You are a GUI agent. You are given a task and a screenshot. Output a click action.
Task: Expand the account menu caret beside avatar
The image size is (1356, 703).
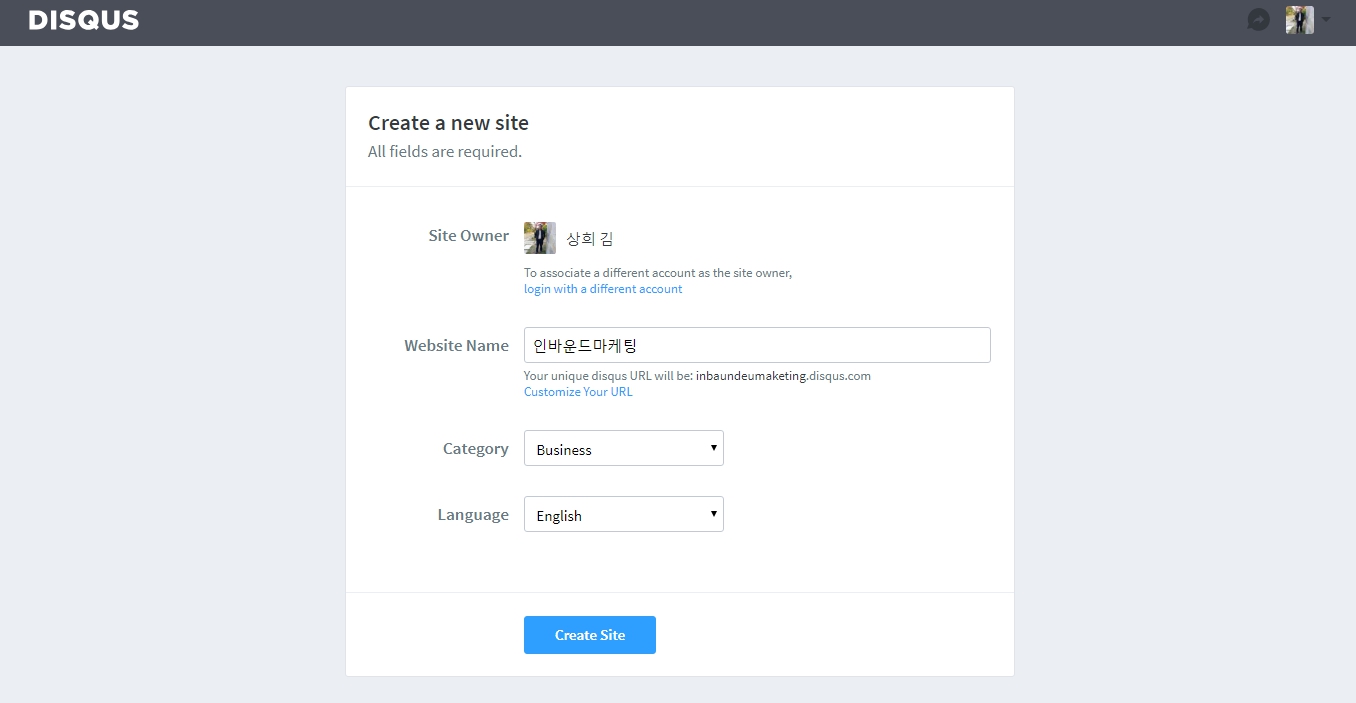coord(1326,20)
